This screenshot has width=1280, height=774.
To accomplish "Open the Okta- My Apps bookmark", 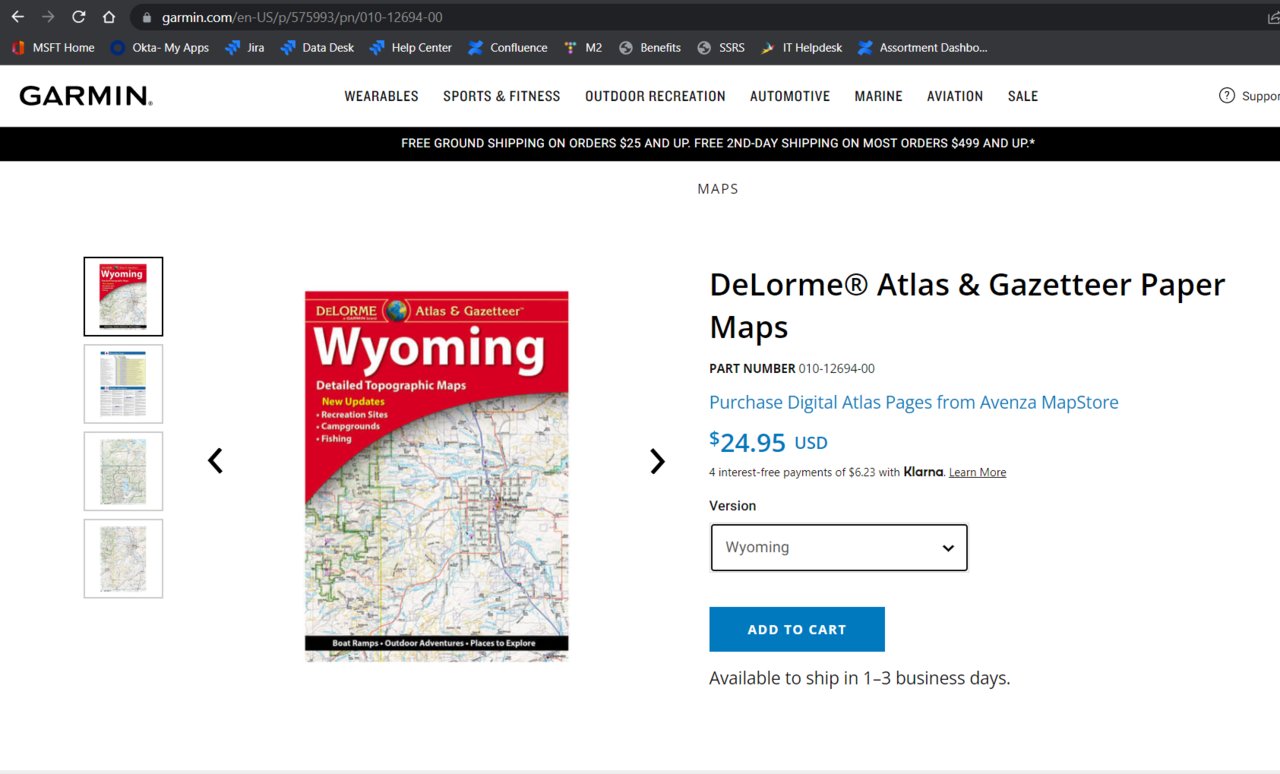I will [160, 47].
